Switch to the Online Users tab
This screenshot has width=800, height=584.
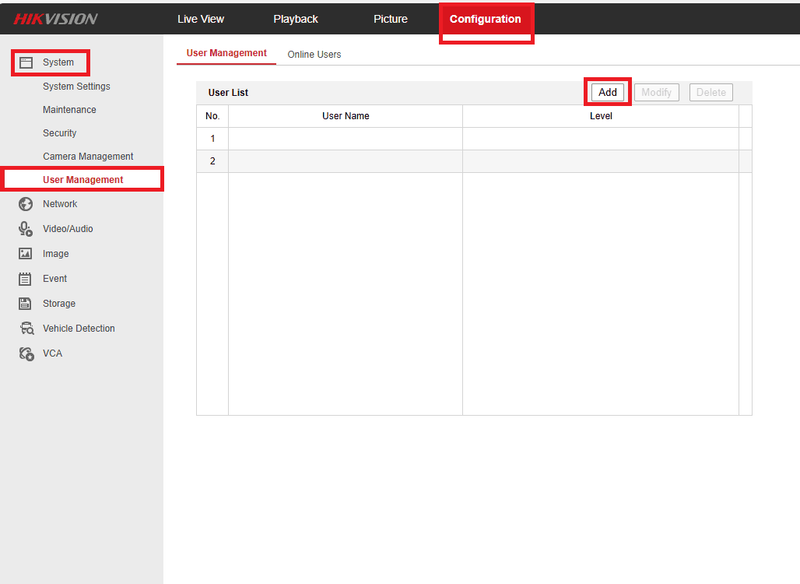tap(314, 55)
